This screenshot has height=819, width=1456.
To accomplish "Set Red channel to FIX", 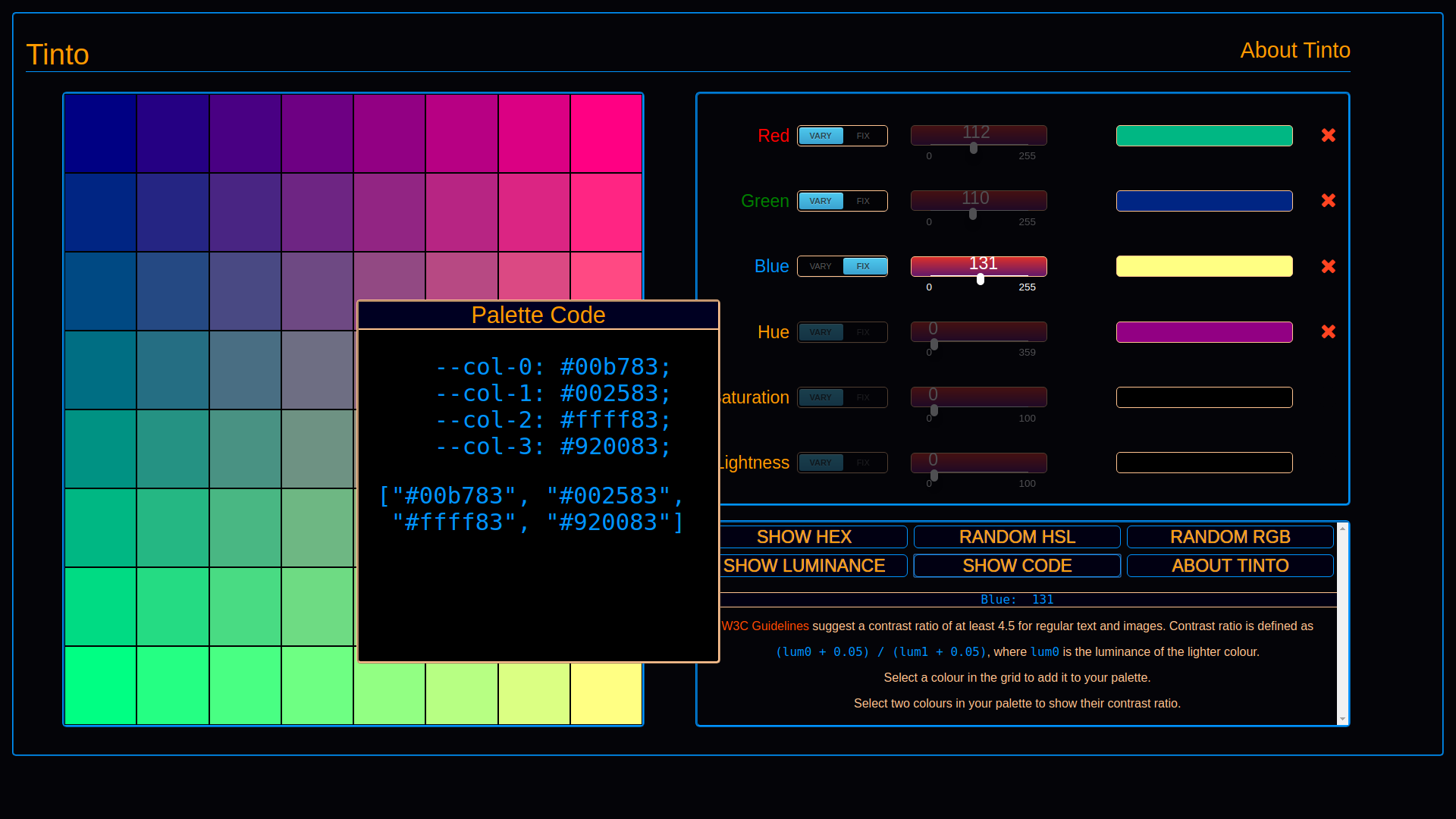I will click(x=863, y=136).
